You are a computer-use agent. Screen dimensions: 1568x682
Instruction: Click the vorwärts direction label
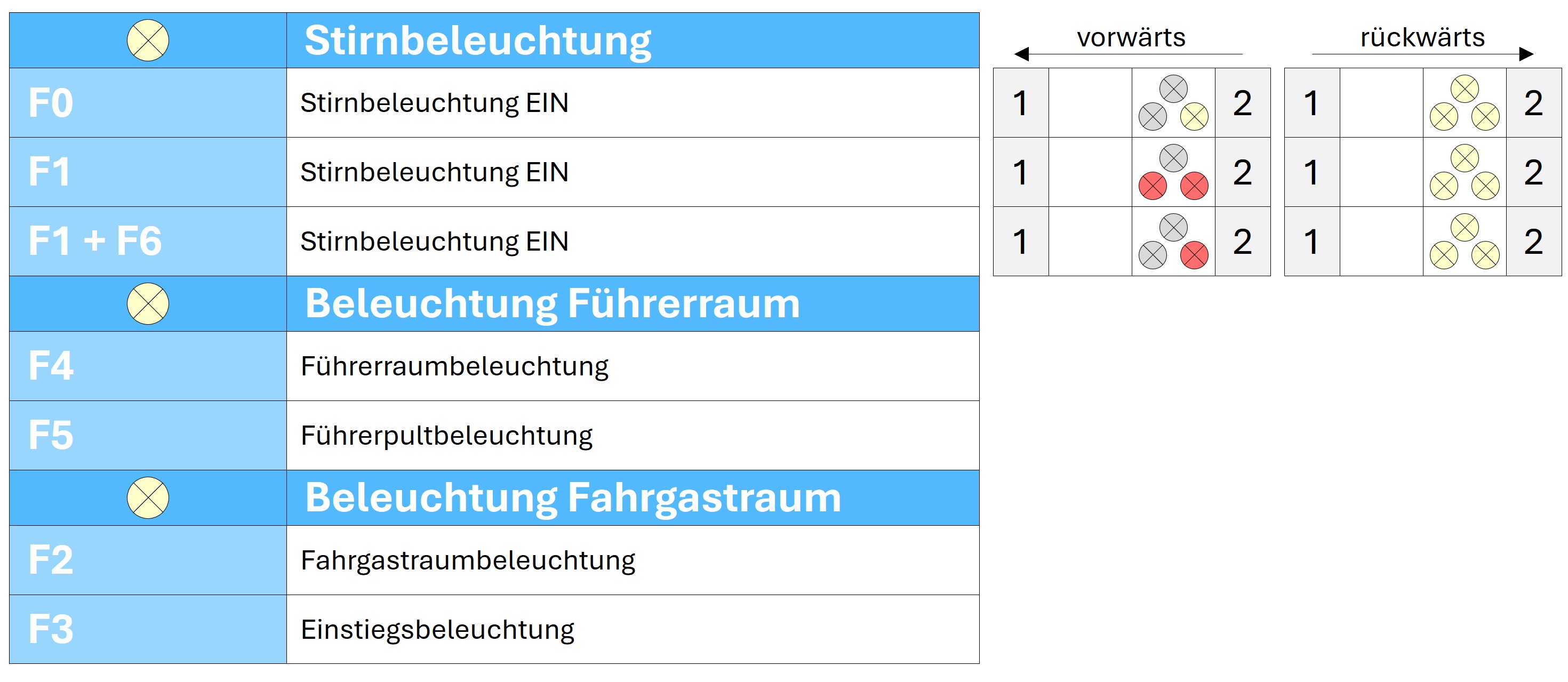(x=1131, y=37)
